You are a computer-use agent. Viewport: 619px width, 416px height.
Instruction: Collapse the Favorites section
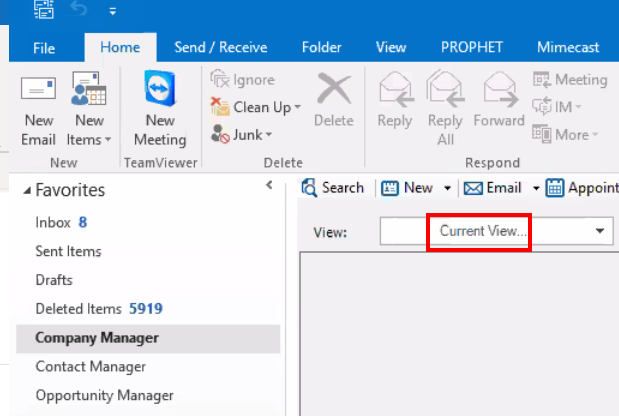[x=27, y=191]
